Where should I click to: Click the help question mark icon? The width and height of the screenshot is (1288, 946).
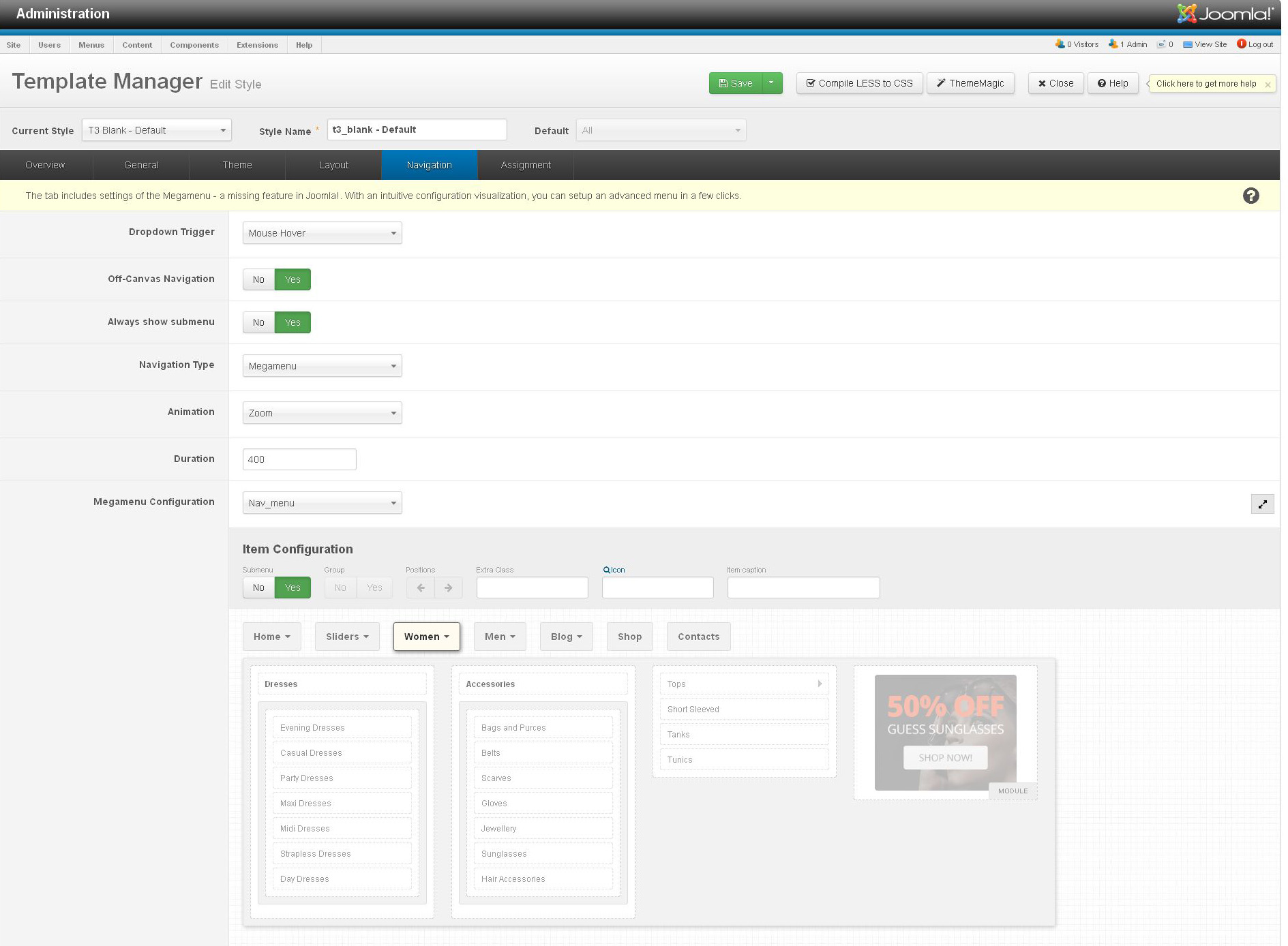[x=1250, y=196]
